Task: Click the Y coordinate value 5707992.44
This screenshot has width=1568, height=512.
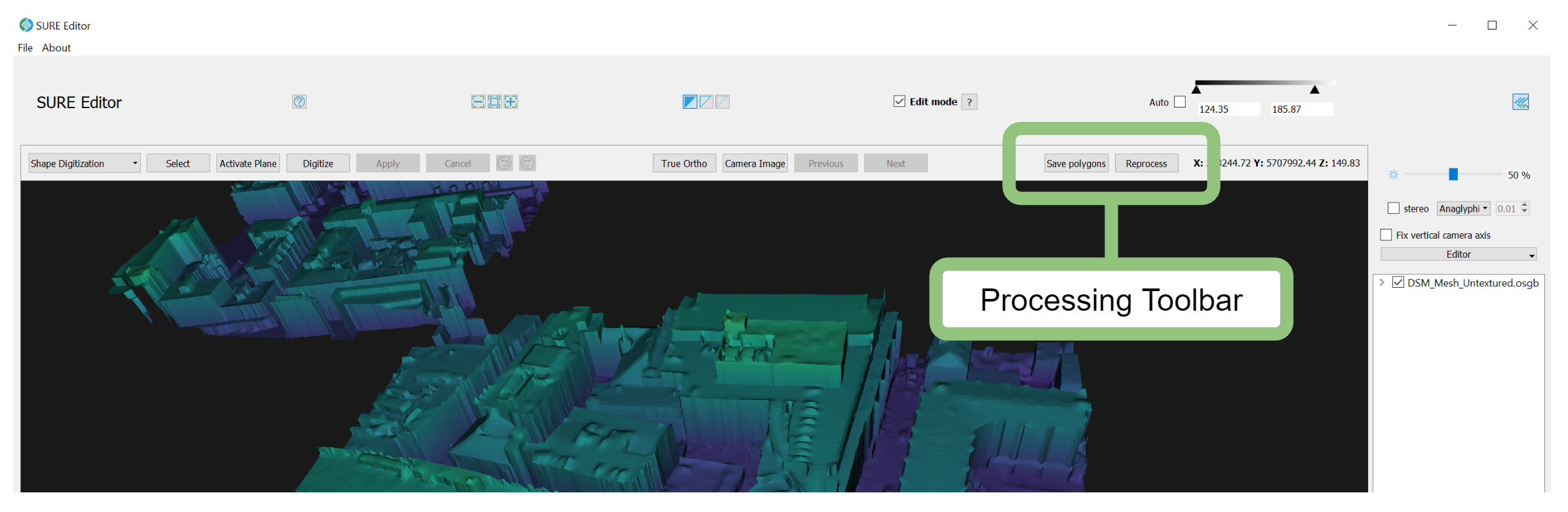Action: click(x=1291, y=163)
